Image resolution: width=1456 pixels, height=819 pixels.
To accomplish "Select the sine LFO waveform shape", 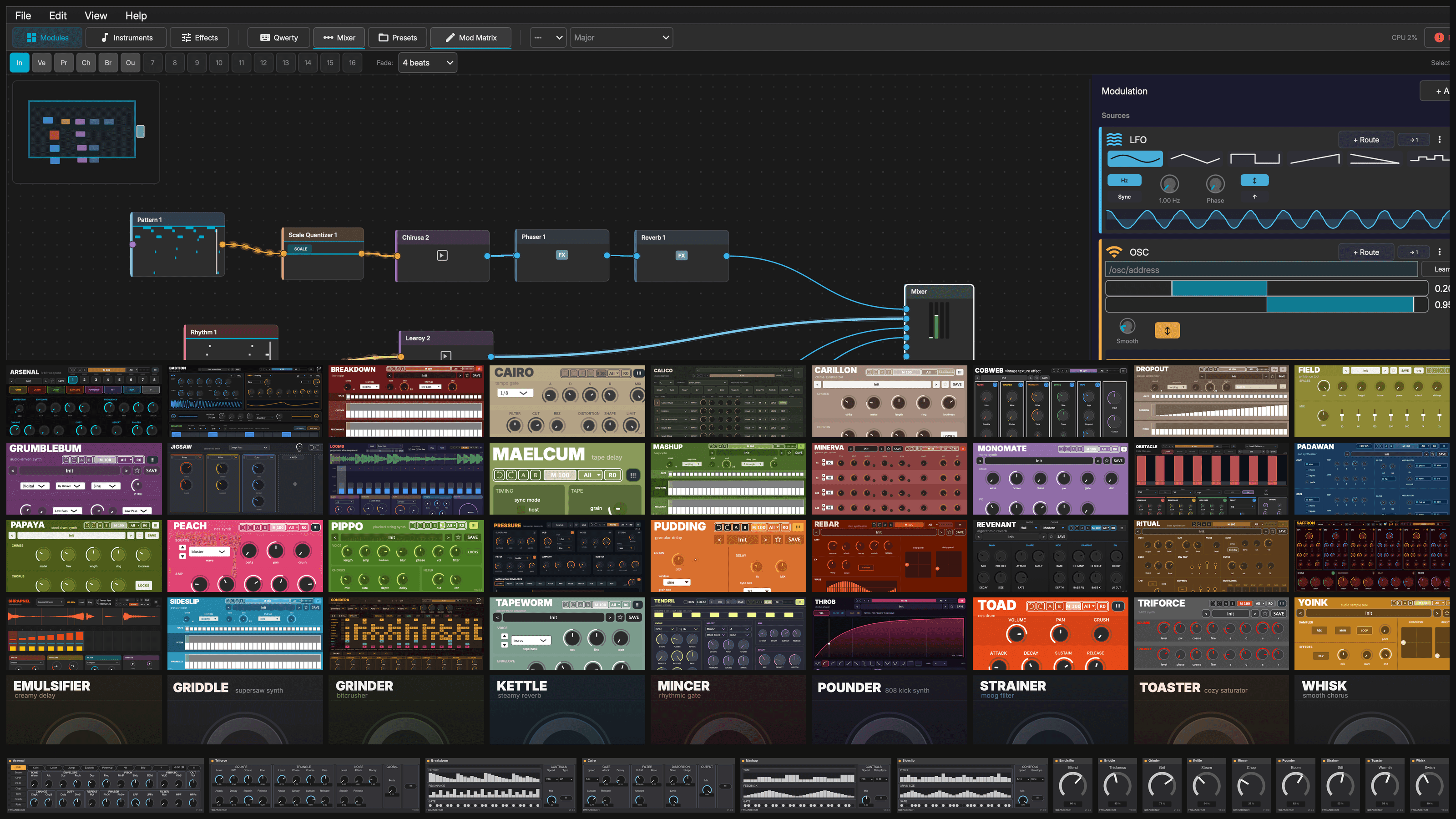I will [x=1134, y=159].
